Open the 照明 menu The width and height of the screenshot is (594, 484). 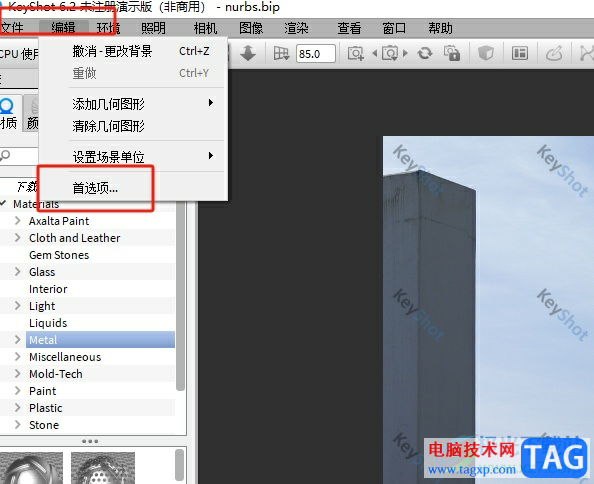153,28
